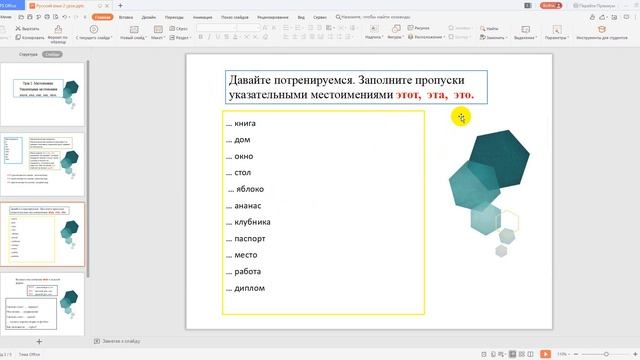Click the title text box 'Давайте потренируемся'
The width and height of the screenshot is (640, 360).
[x=356, y=87]
